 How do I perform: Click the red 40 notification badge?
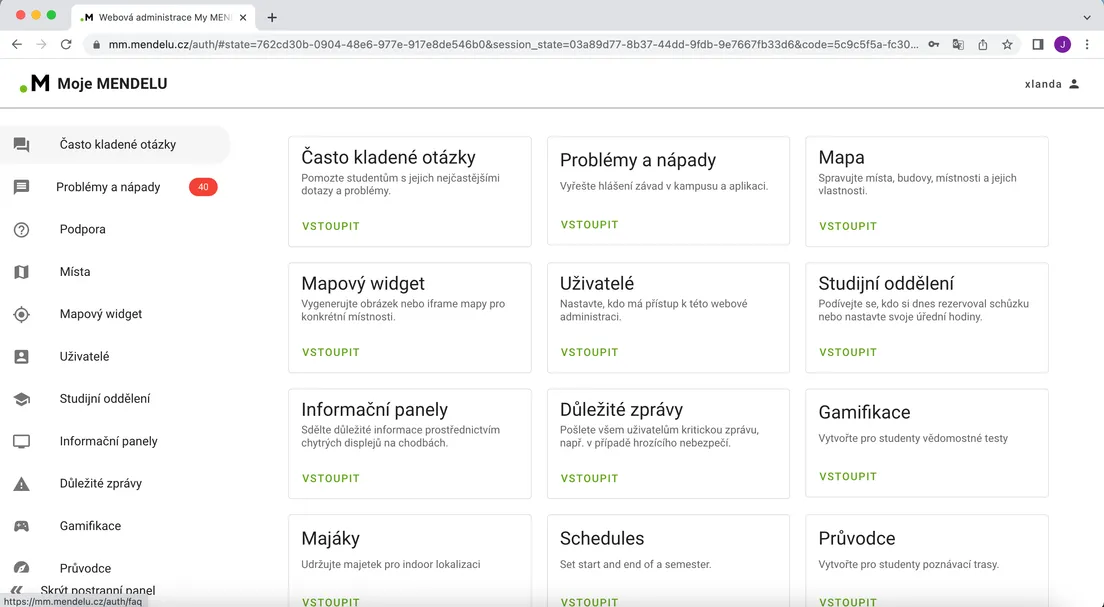click(203, 187)
